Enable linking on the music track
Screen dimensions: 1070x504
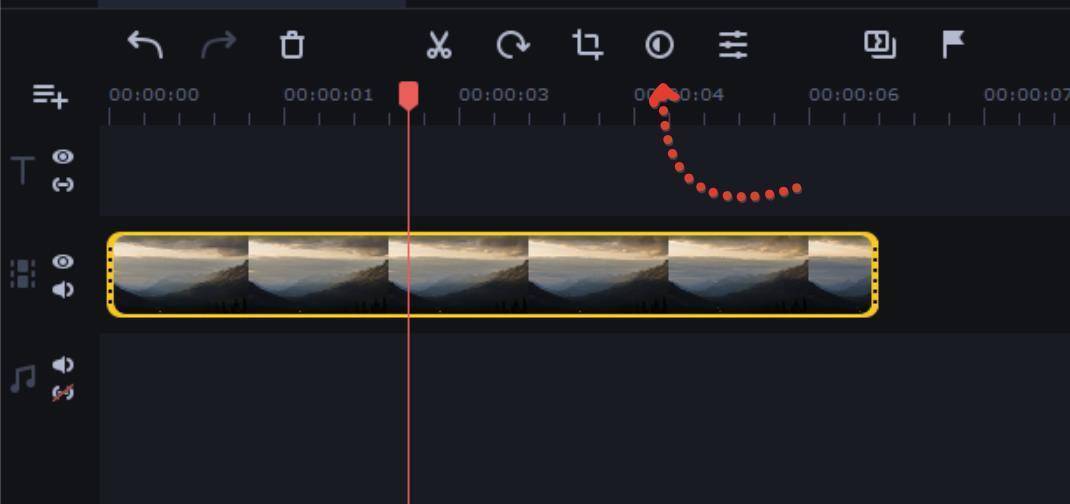pyautogui.click(x=63, y=393)
